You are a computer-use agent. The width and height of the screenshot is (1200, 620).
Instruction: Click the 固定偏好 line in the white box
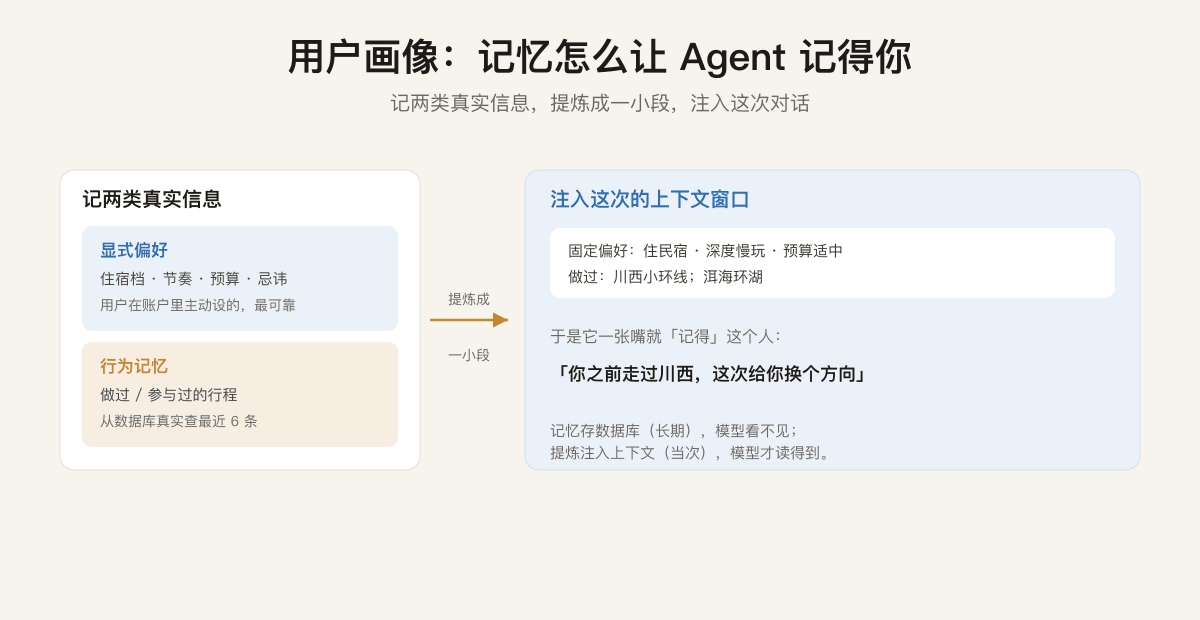click(706, 251)
